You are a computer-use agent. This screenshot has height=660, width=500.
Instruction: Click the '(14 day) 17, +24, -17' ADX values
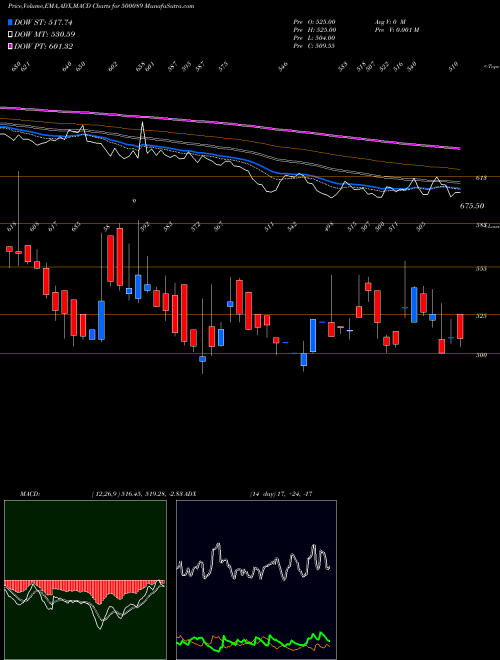(x=281, y=494)
